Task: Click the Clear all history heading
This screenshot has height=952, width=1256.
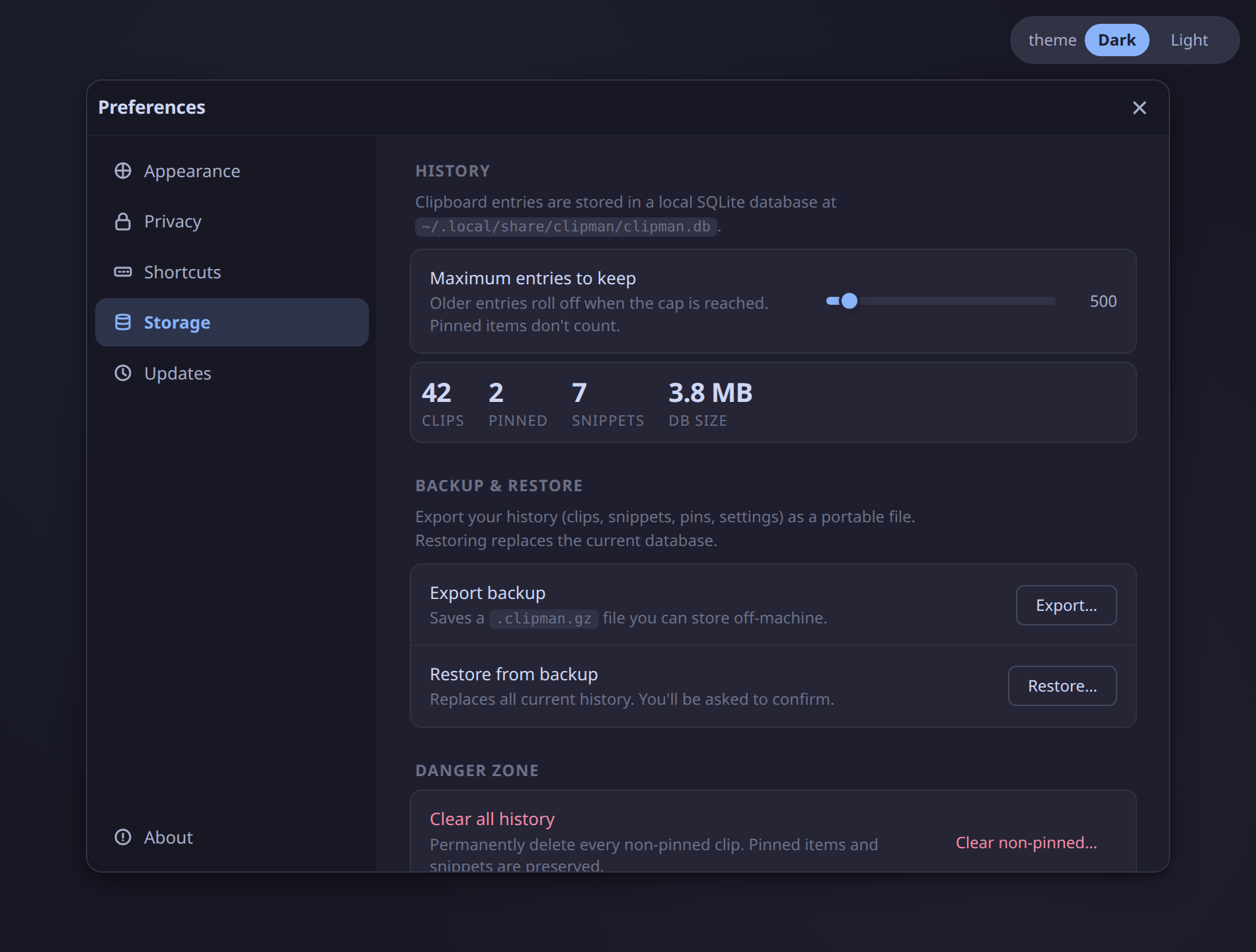Action: tap(492, 818)
